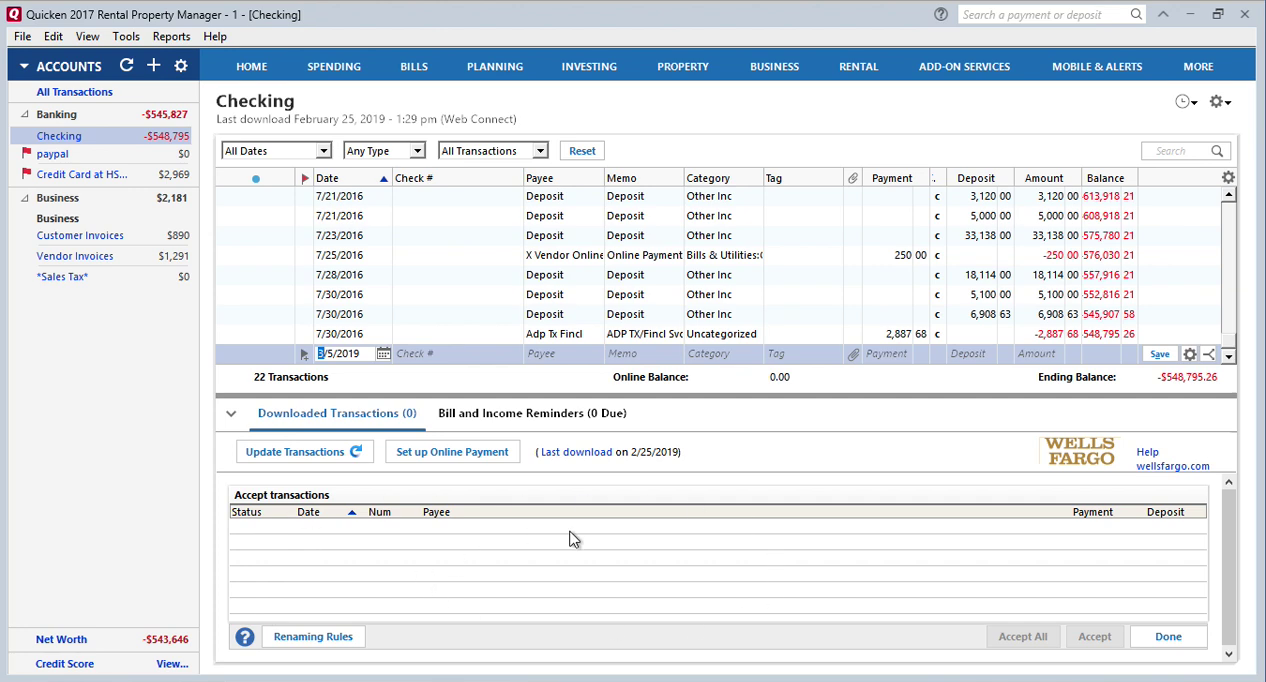The width and height of the screenshot is (1266, 682).
Task: Switch to the INVESTING tab
Action: 589,67
